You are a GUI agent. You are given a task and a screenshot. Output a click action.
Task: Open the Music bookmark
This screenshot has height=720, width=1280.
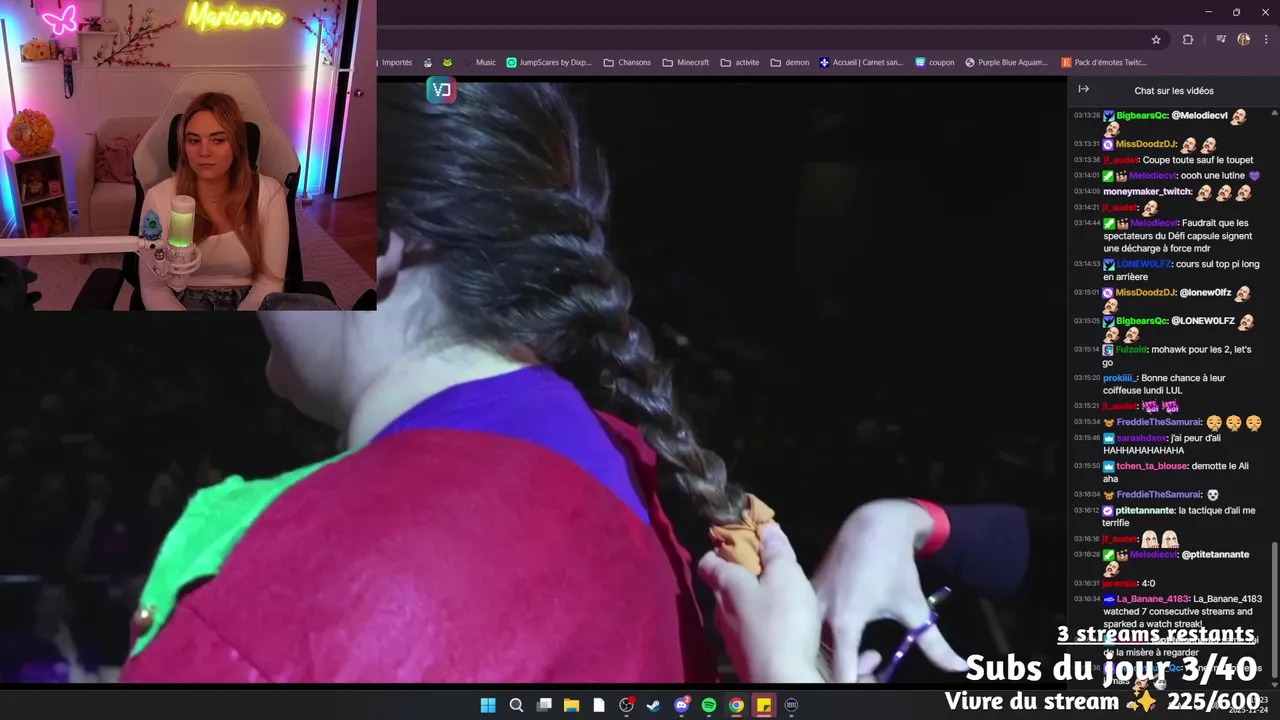(x=485, y=62)
